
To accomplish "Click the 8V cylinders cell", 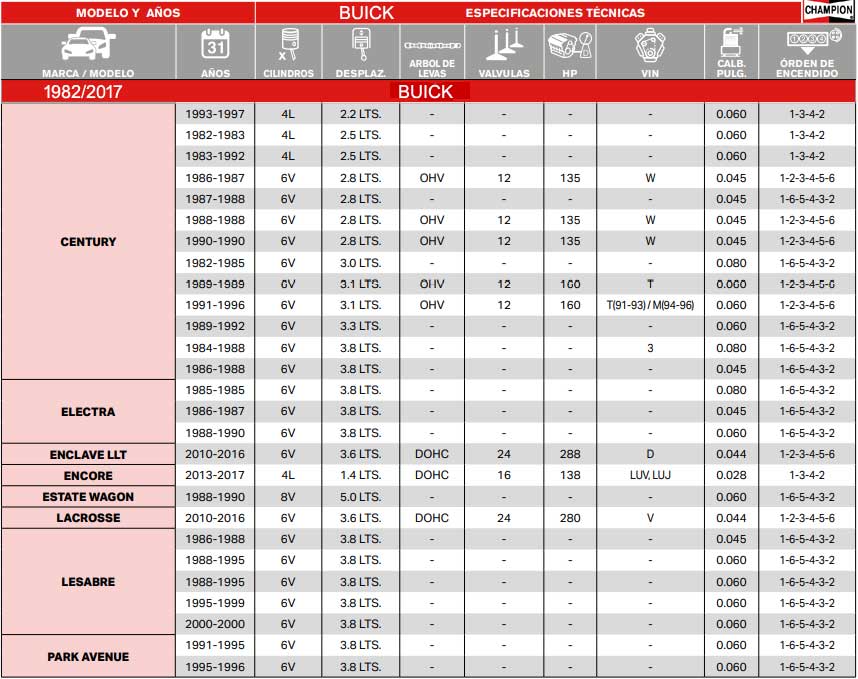I will (288, 497).
